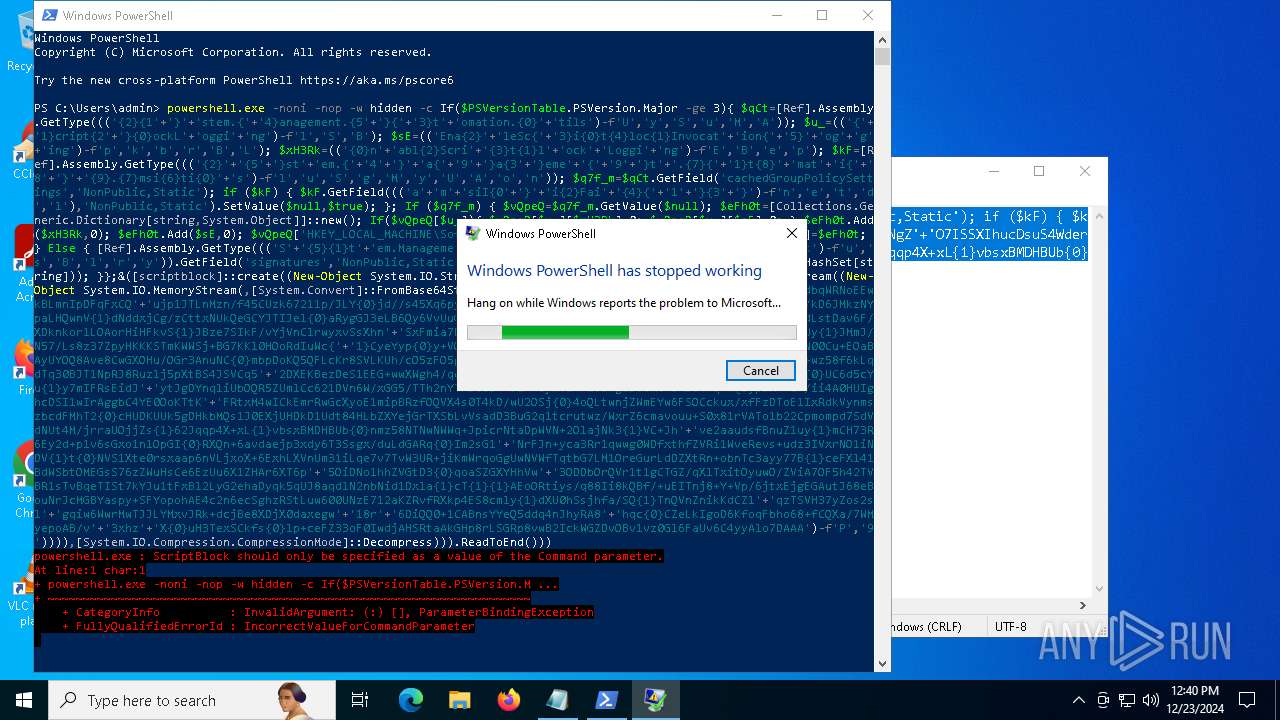Close the 'PowerShell has stopped working' dialog

coord(792,233)
